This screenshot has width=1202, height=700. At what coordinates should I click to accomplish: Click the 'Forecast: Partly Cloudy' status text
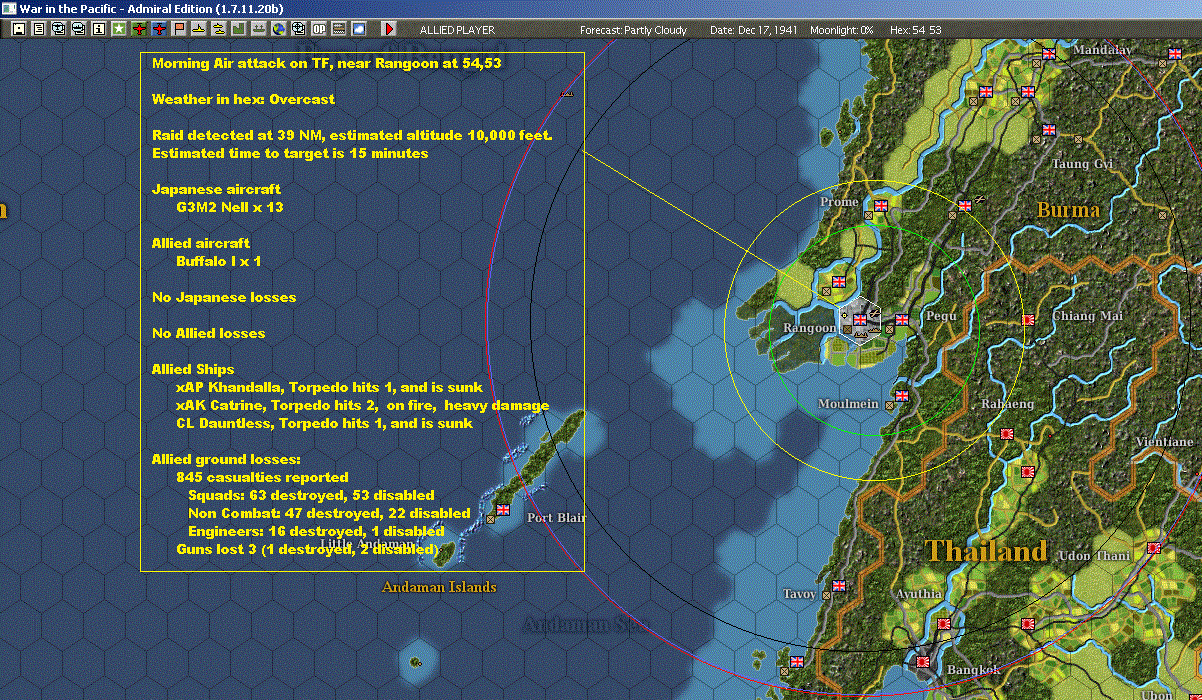634,30
